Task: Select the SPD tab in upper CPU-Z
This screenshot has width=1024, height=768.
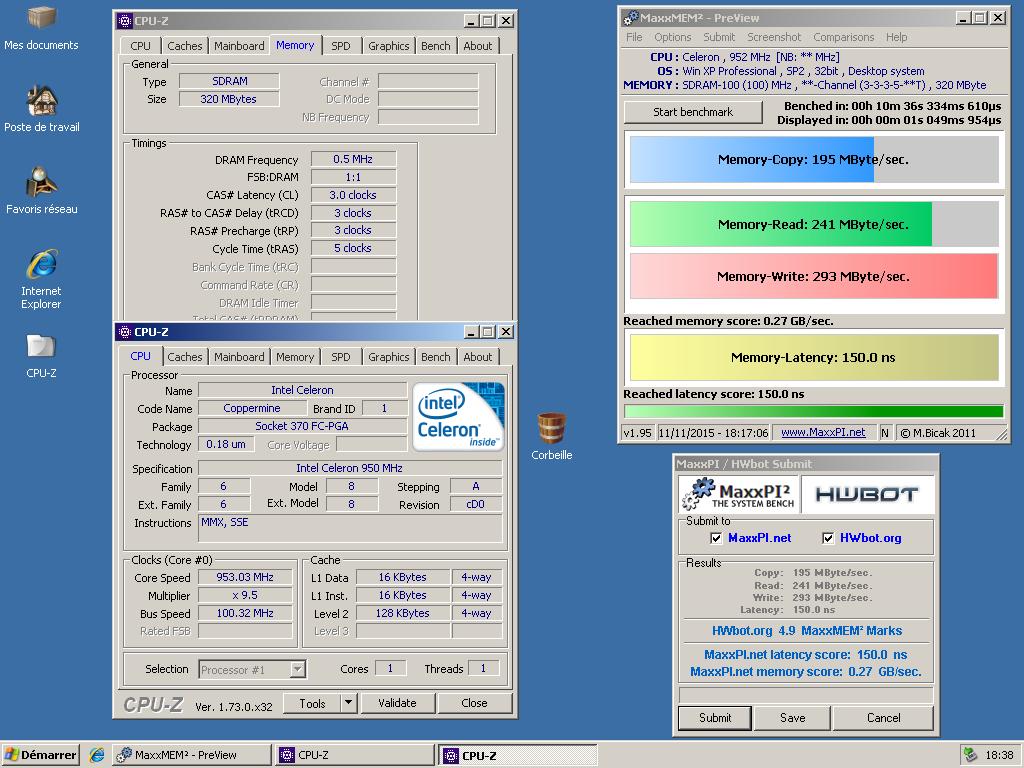Action: [x=341, y=46]
